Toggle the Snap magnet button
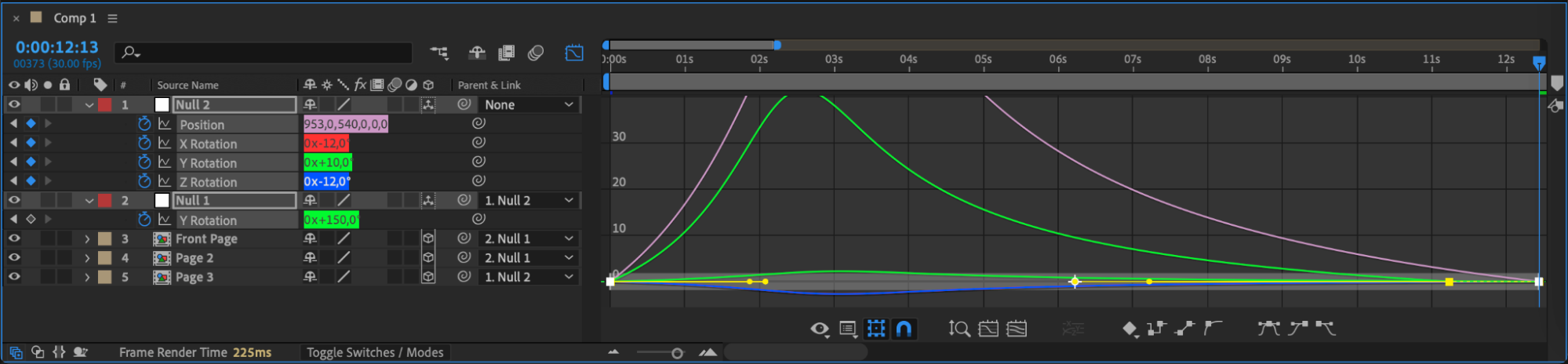The image size is (1568, 364). 904,329
